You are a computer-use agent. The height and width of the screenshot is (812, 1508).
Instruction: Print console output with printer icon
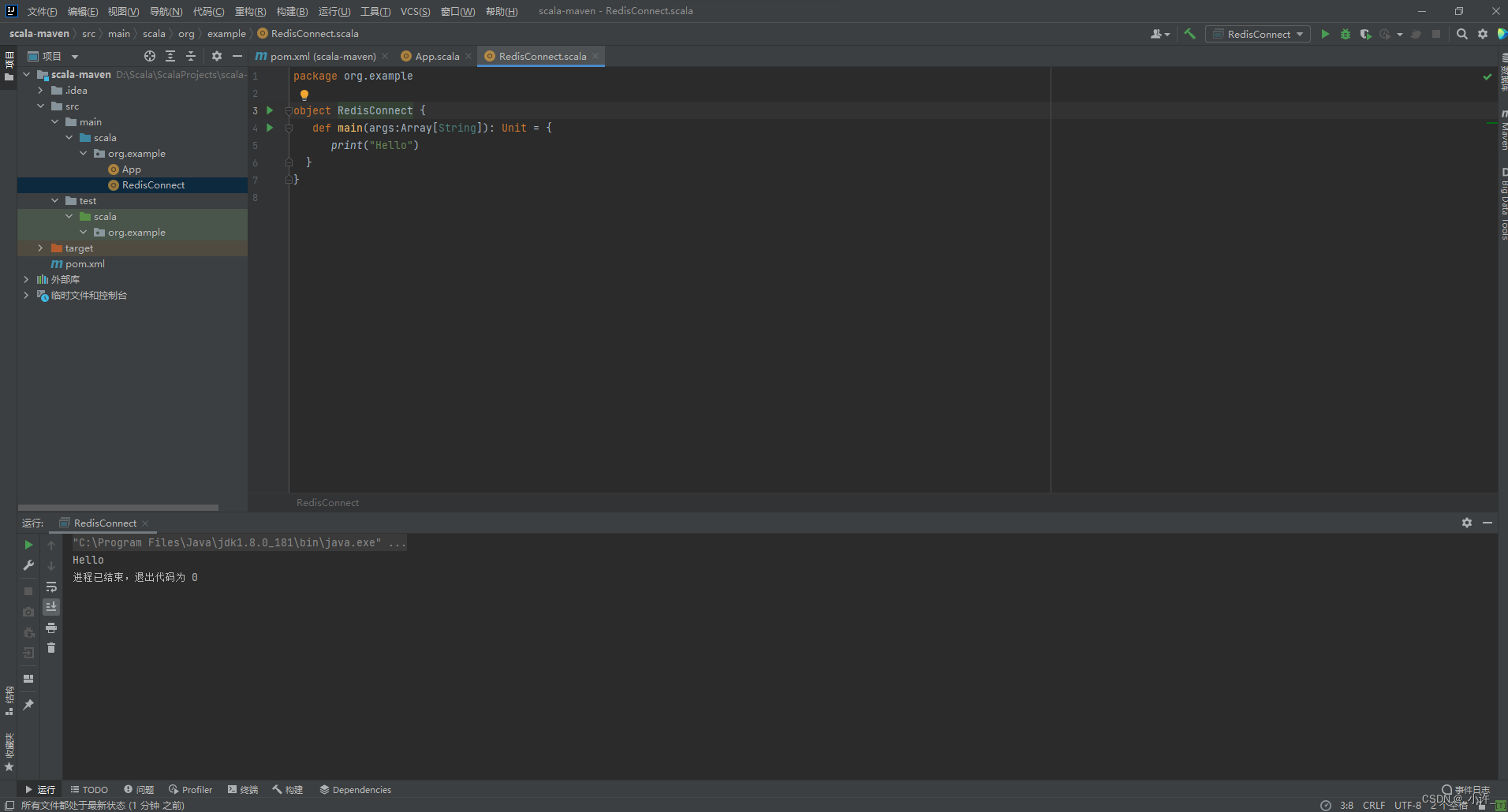tap(51, 628)
